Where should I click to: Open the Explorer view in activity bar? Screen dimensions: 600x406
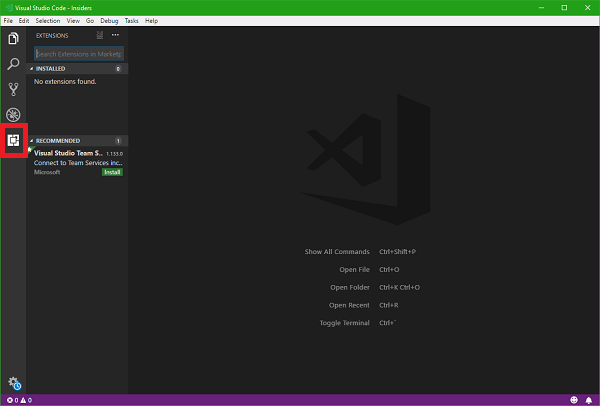pos(14,39)
